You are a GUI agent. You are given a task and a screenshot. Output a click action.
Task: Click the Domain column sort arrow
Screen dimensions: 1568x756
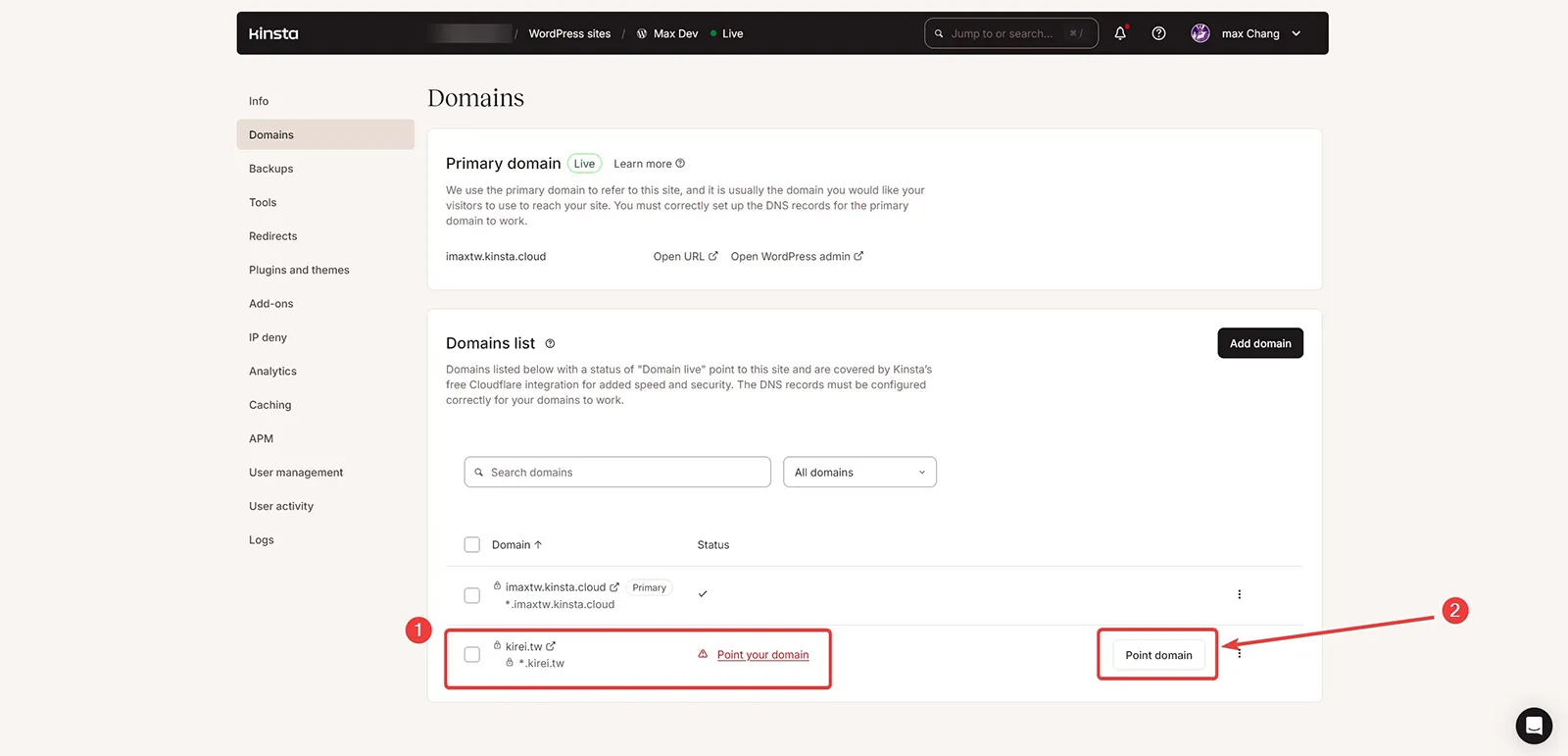point(538,545)
